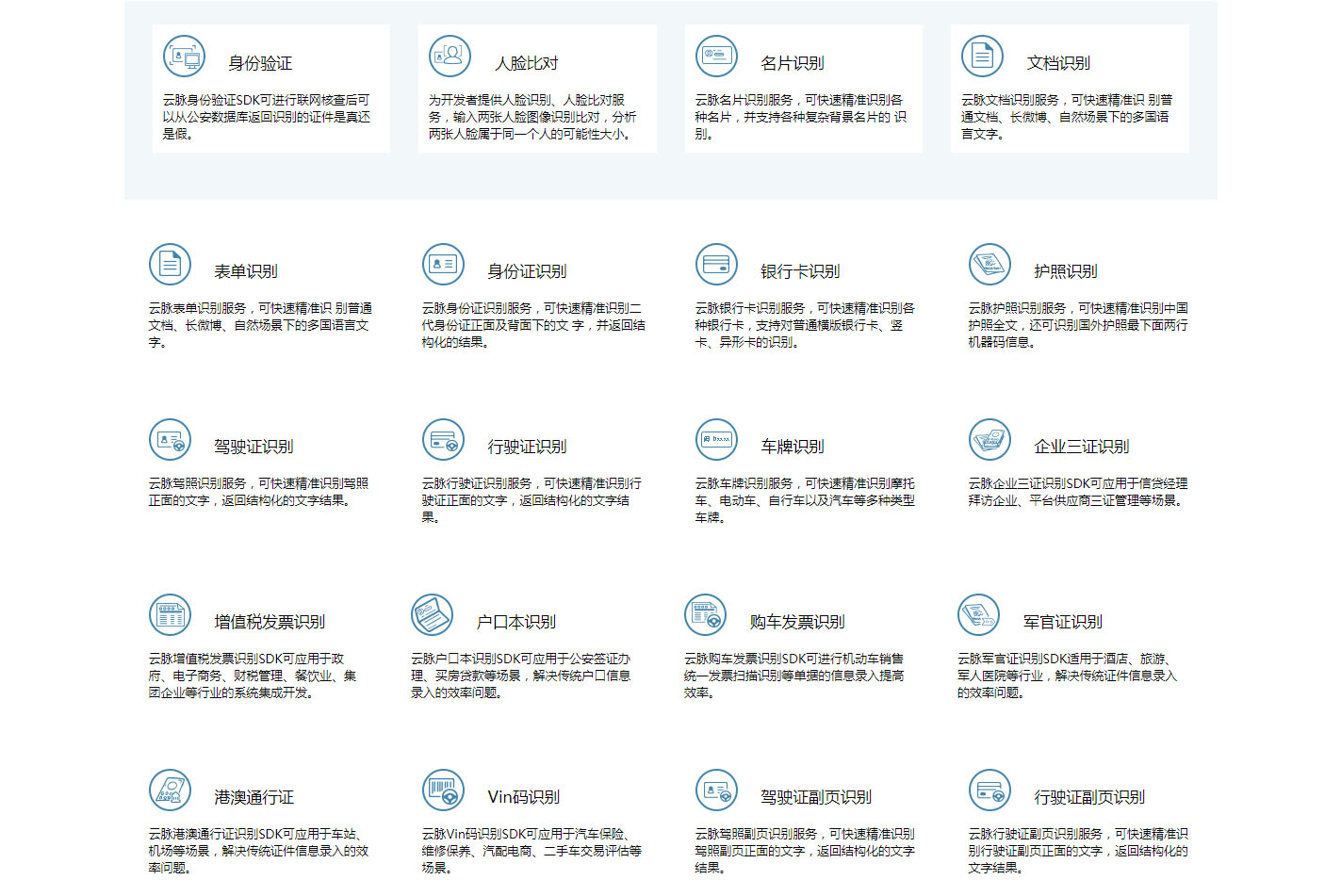Click the 表单识别 form icon
This screenshot has height=896, width=1341.
click(x=170, y=264)
